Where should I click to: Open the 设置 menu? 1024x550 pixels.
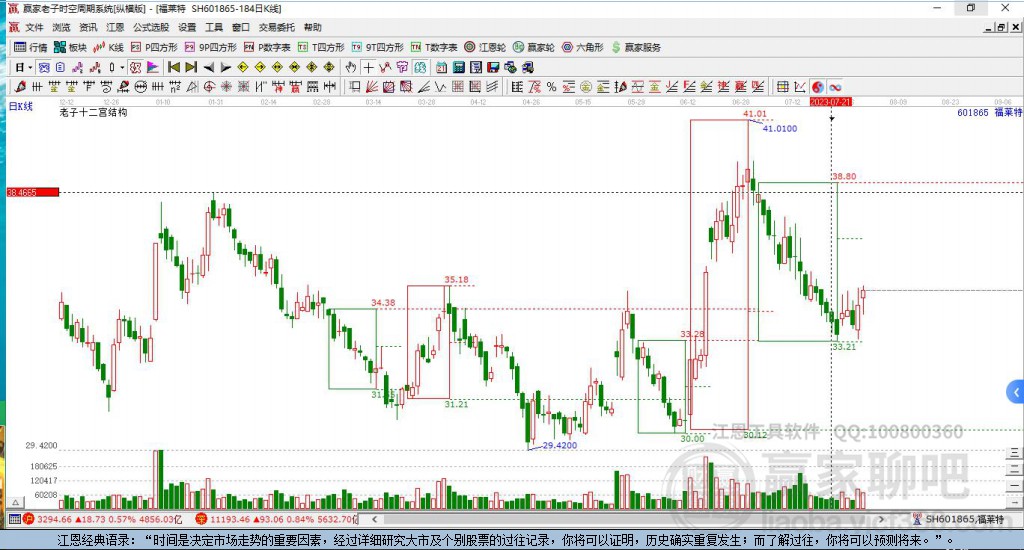click(187, 27)
